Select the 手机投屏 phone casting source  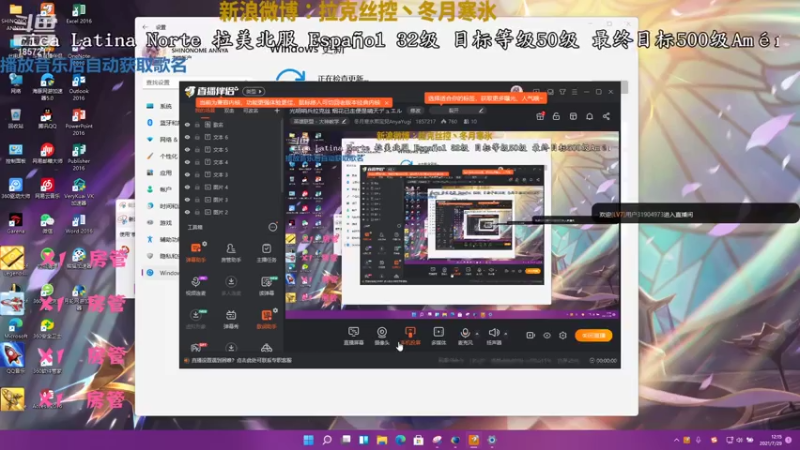(410, 336)
